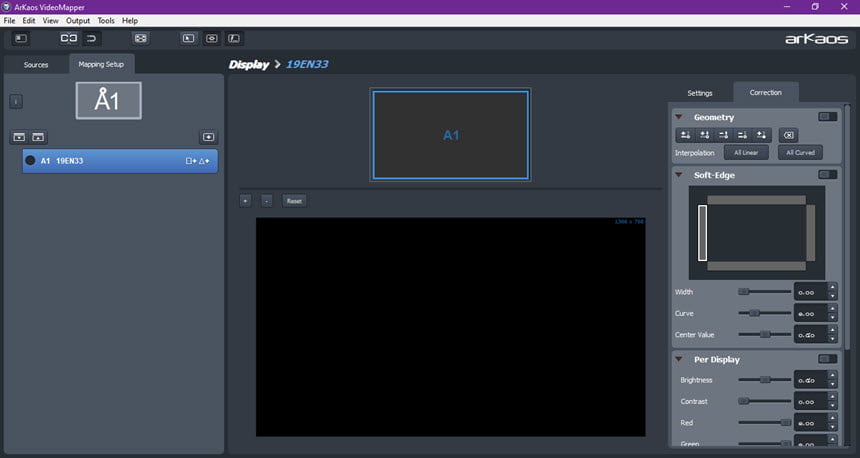Open the File menu
The height and width of the screenshot is (458, 860).
9,21
